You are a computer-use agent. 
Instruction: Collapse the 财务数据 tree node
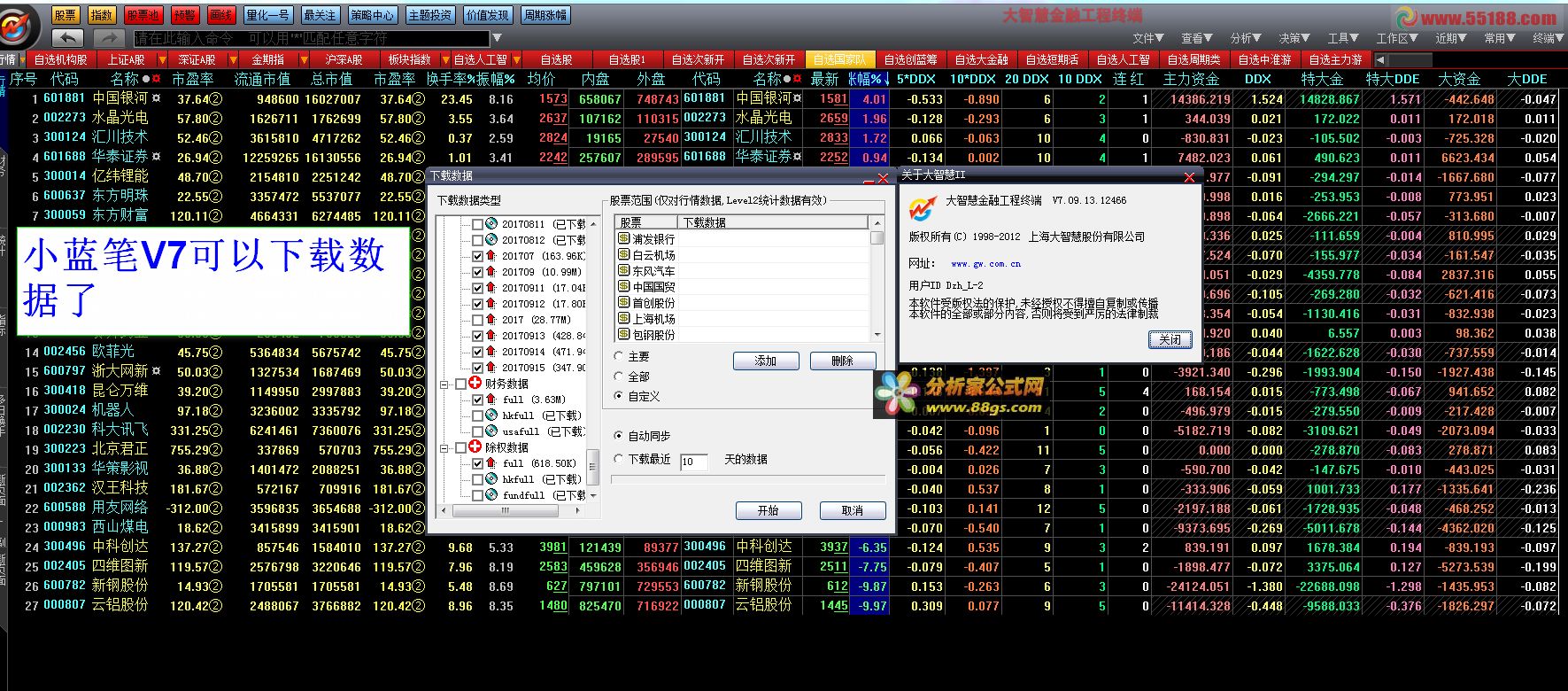pyautogui.click(x=445, y=384)
